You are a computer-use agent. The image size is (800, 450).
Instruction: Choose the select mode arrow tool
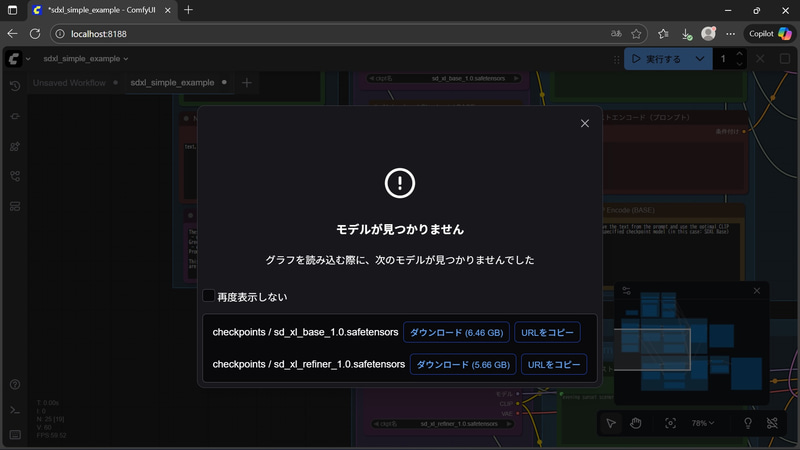point(611,423)
